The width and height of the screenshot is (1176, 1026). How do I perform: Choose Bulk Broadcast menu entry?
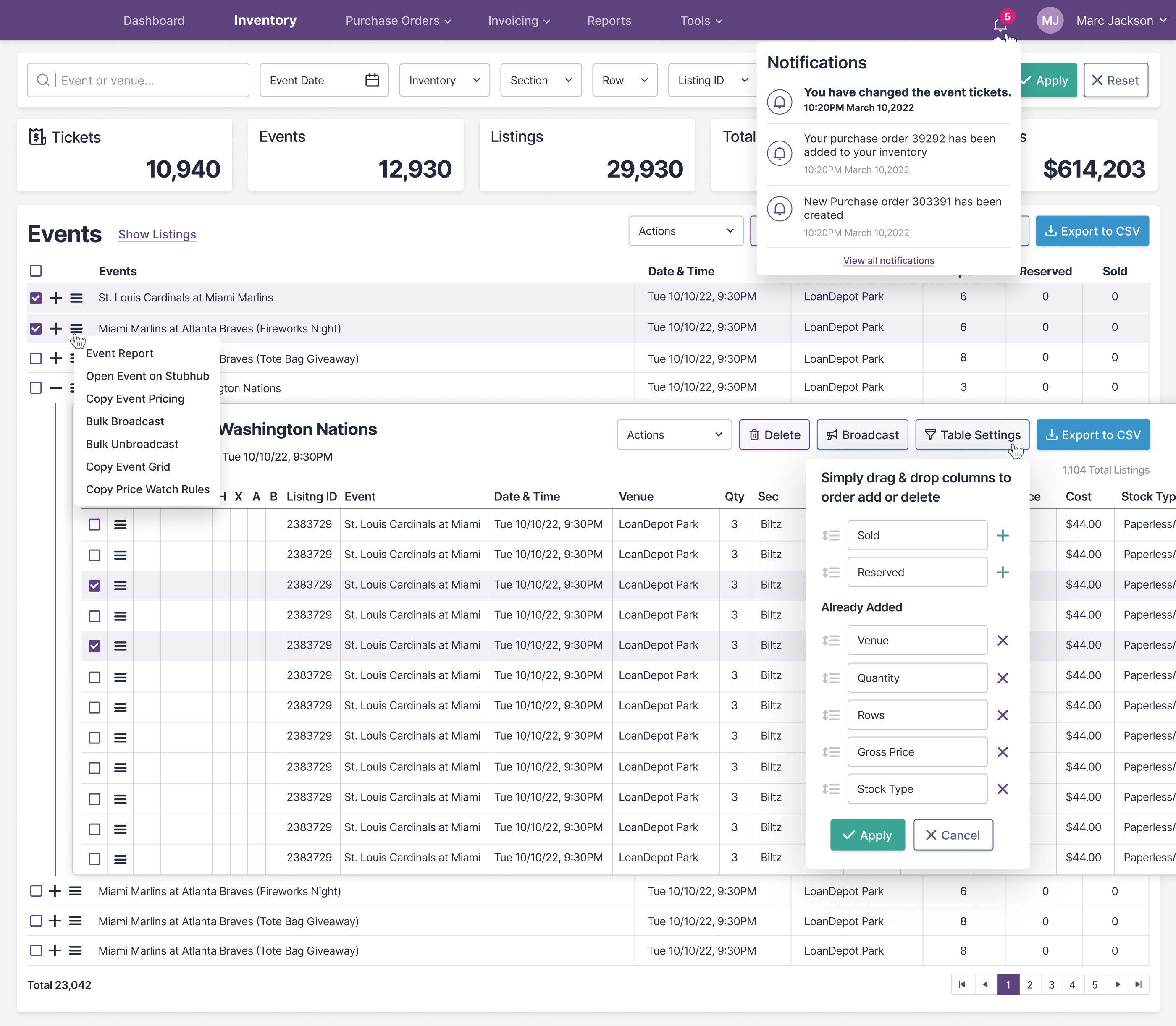(125, 421)
